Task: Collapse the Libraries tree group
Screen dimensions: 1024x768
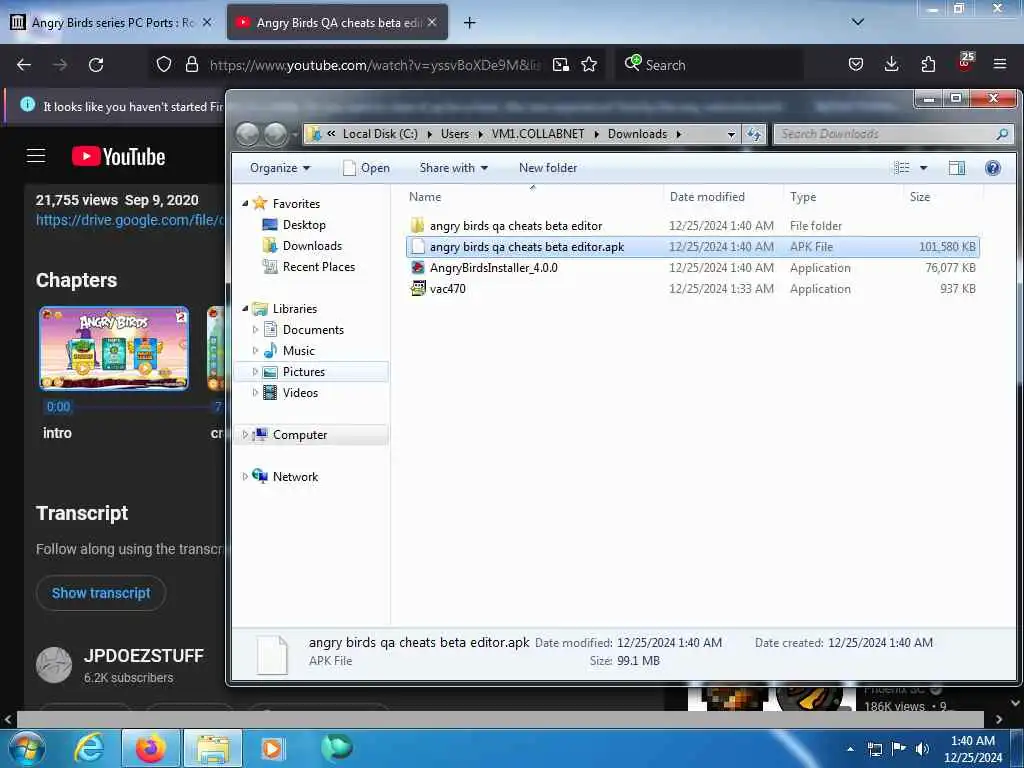Action: tap(245, 309)
